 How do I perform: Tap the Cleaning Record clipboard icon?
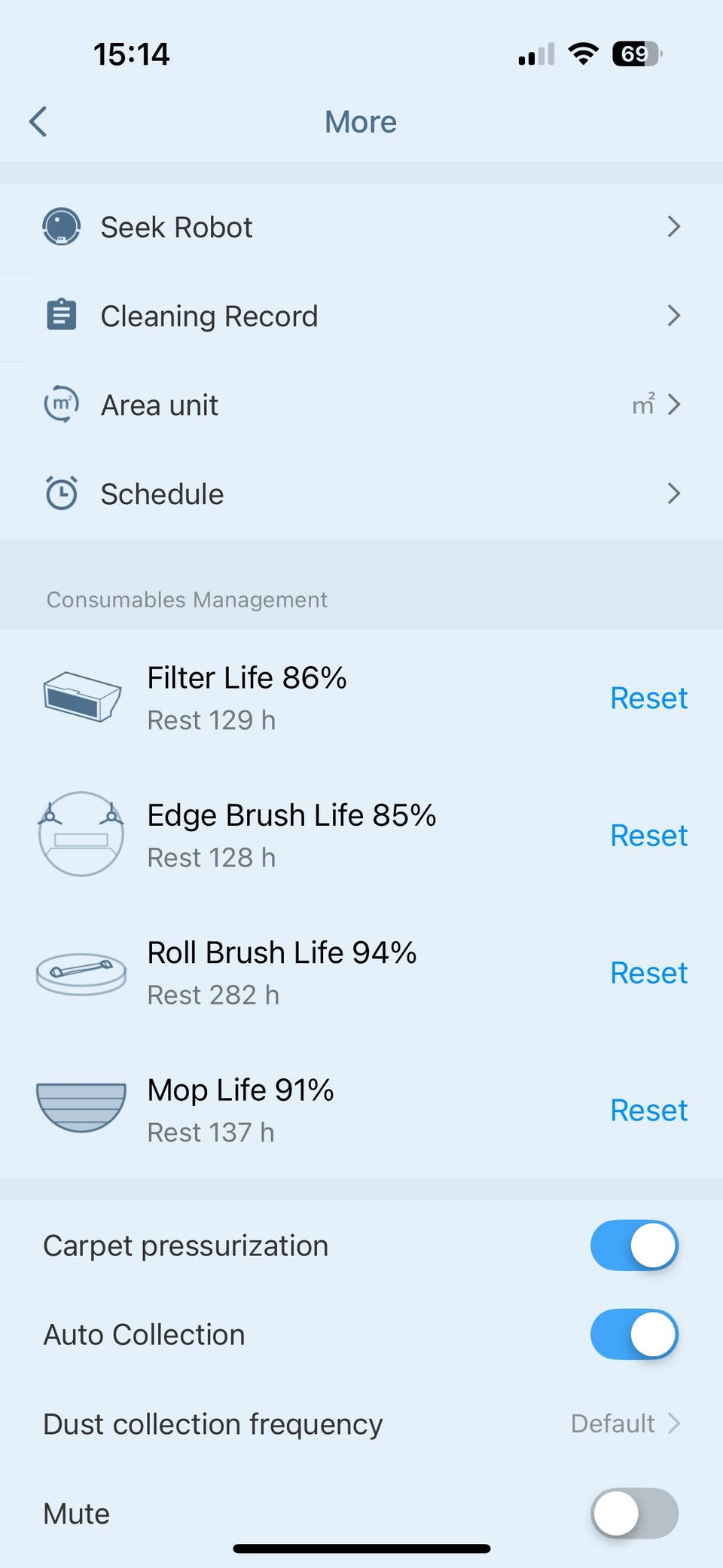click(61, 315)
